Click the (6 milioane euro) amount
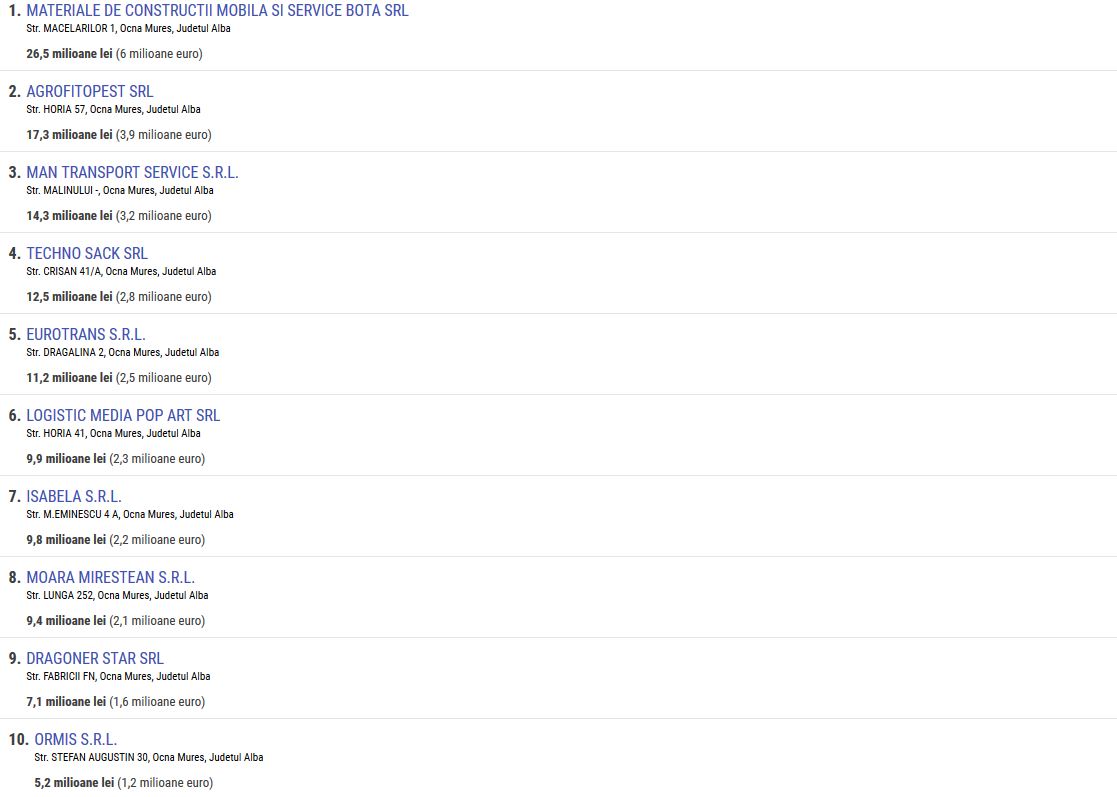 160,54
